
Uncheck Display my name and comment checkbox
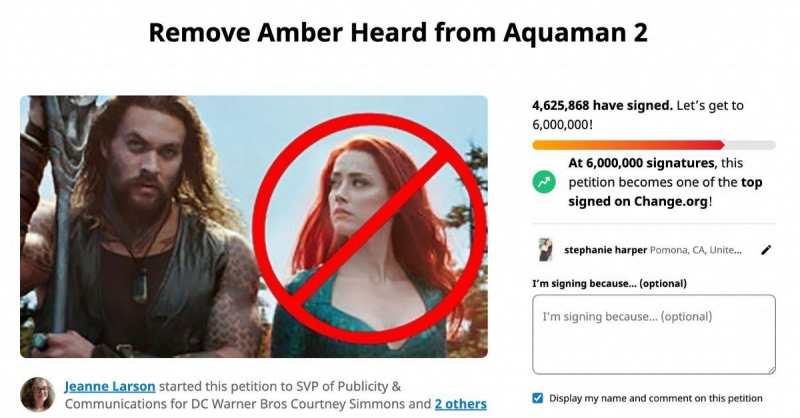[x=538, y=398]
